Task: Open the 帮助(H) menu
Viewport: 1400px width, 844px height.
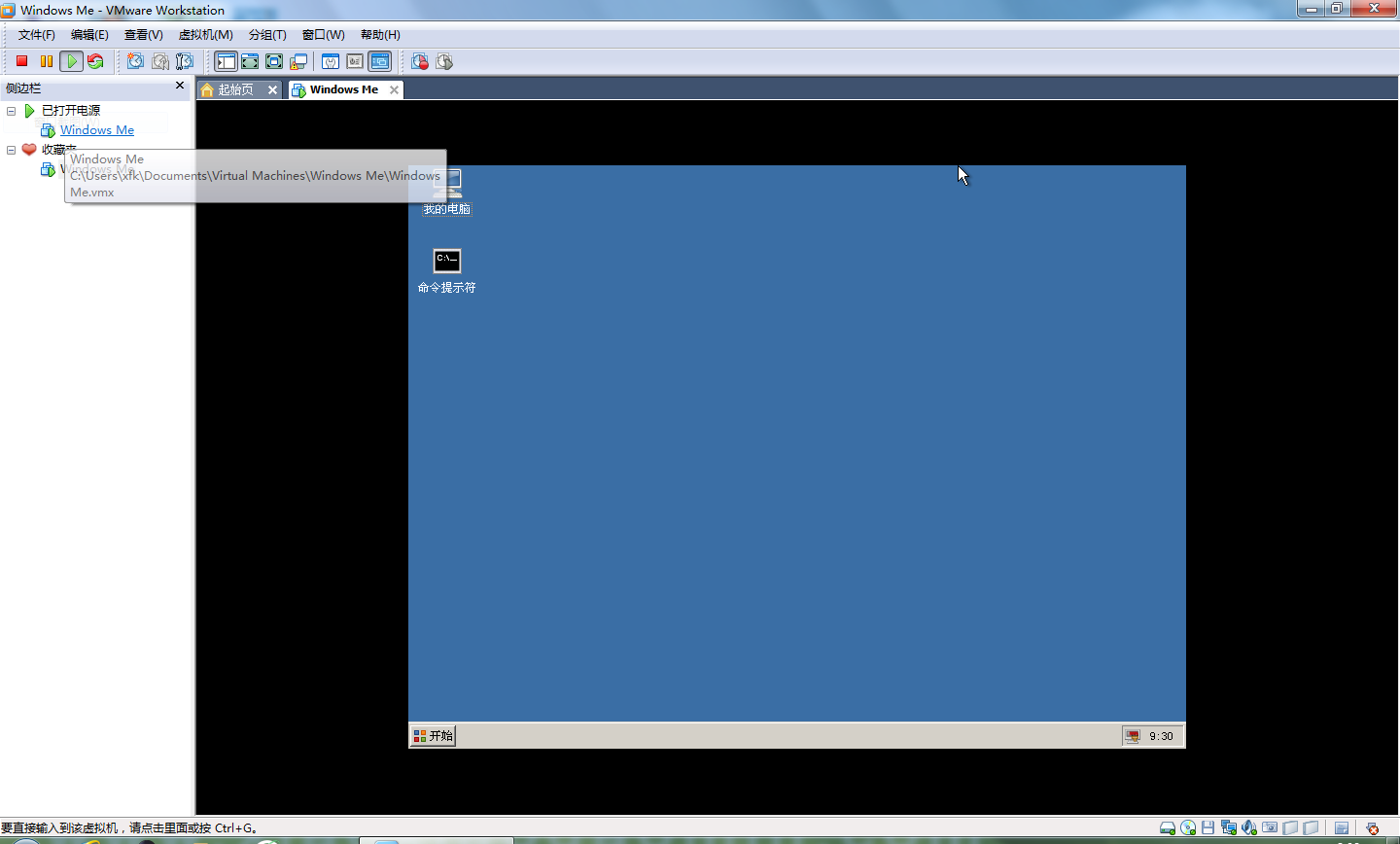Action: [380, 35]
